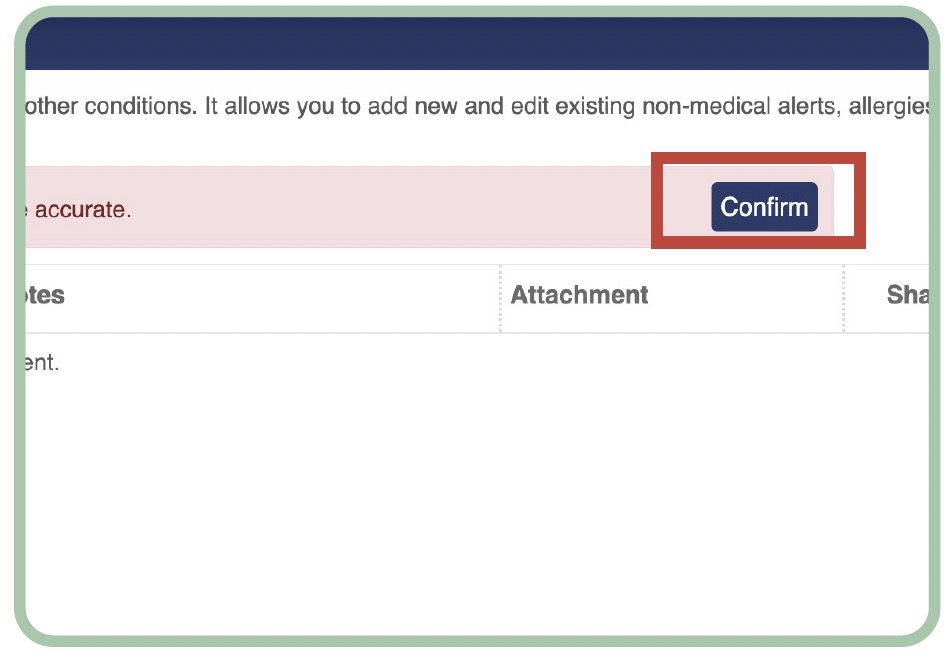The height and width of the screenshot is (652, 946).
Task: Click the empty white area below the table
Action: (476, 500)
